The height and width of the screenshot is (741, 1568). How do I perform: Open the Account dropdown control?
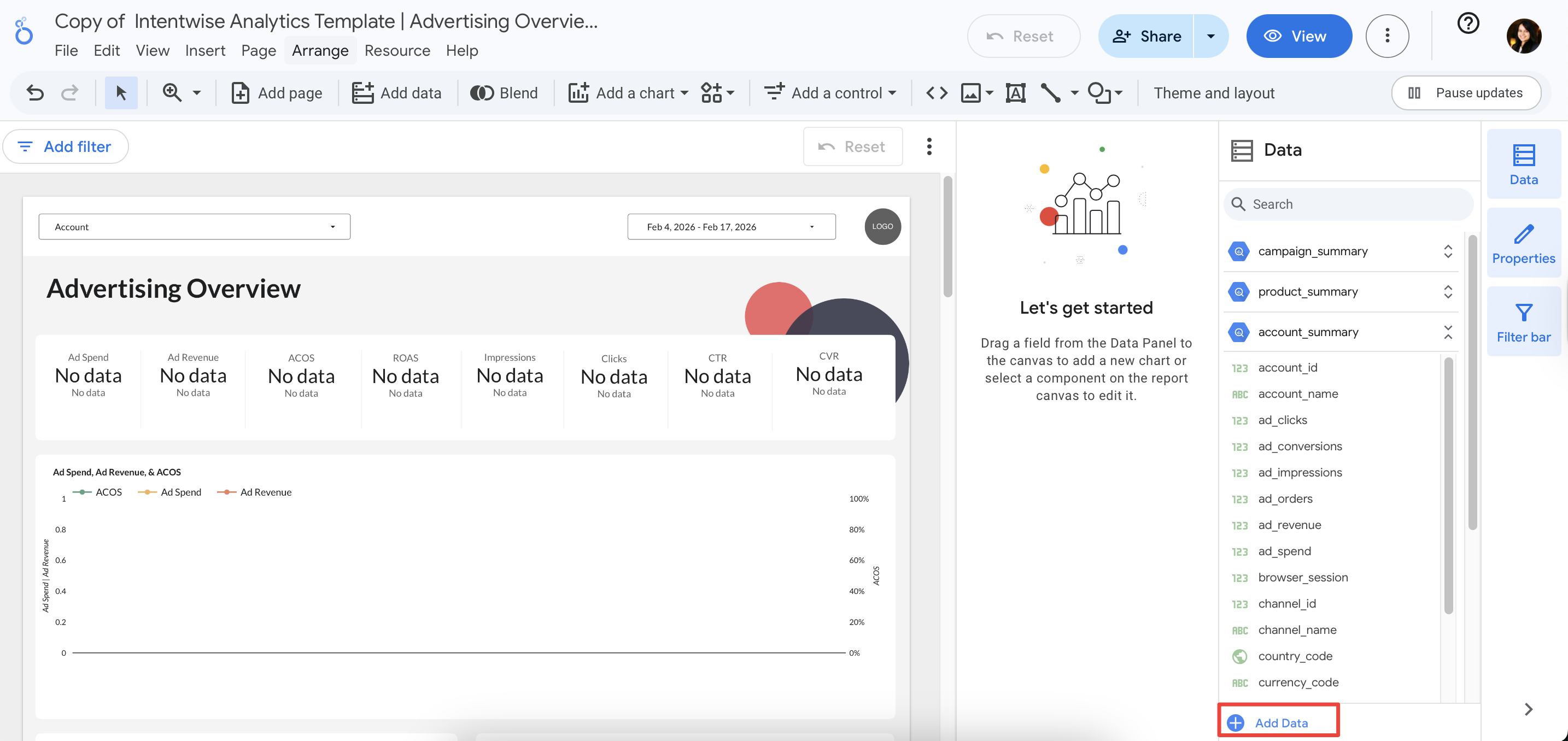click(194, 227)
